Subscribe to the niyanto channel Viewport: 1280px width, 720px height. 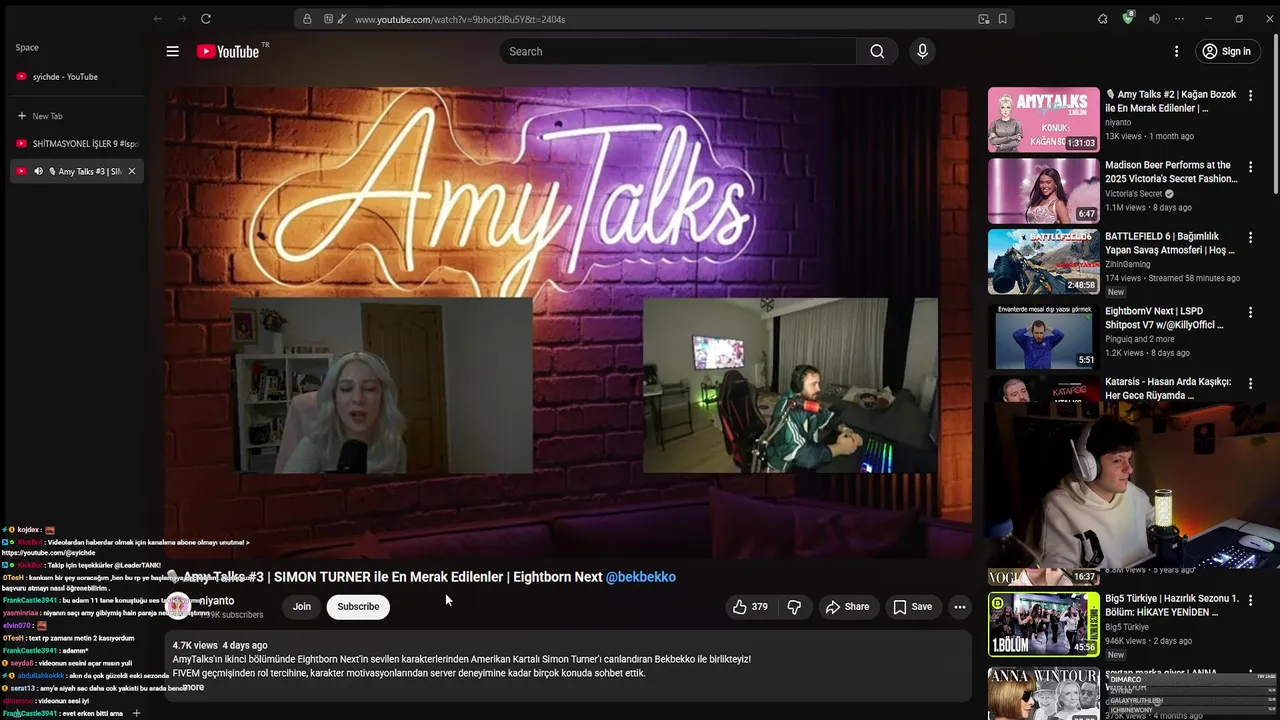click(358, 607)
